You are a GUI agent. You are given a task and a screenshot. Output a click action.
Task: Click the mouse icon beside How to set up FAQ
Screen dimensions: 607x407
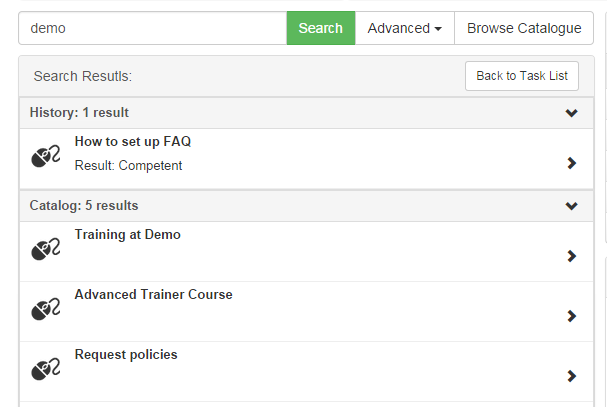pos(46,156)
